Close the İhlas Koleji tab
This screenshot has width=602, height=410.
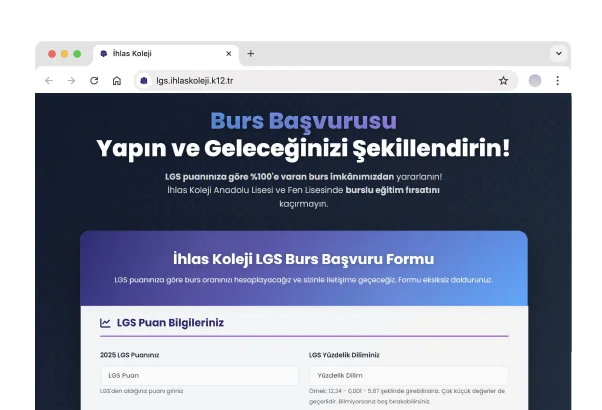(x=229, y=54)
